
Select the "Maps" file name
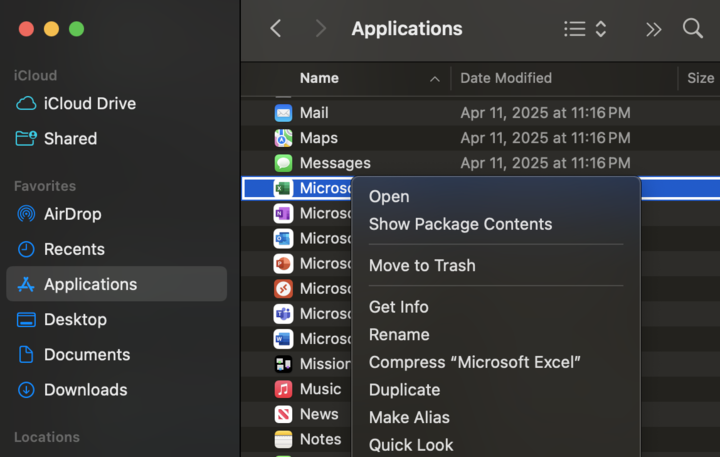[319, 138]
